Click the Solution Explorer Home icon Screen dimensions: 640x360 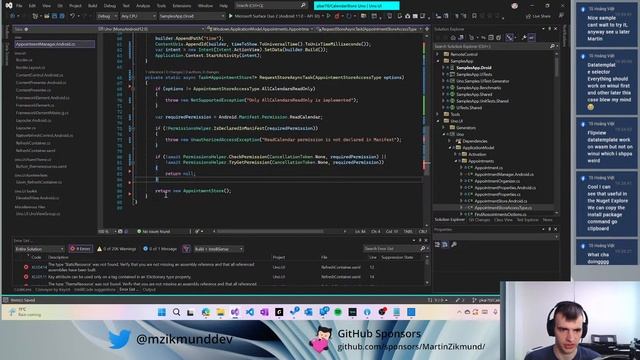pos(453,38)
